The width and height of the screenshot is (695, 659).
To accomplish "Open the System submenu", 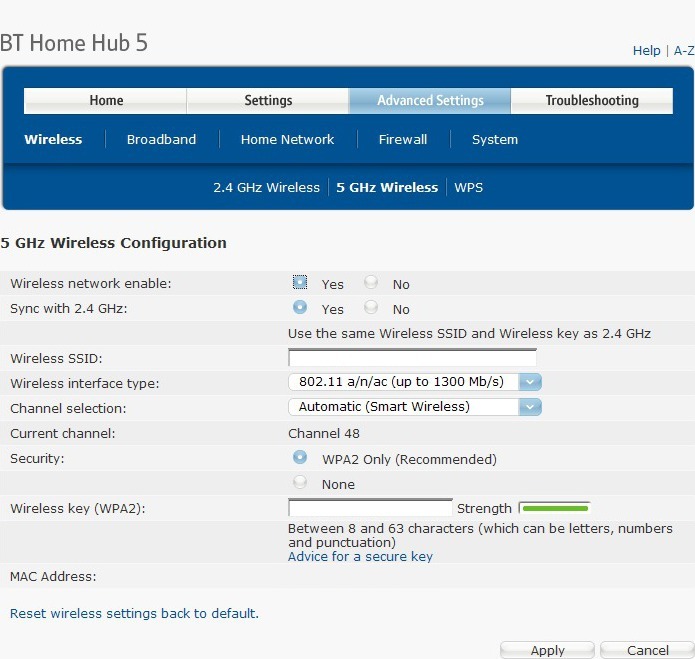I will coord(495,139).
